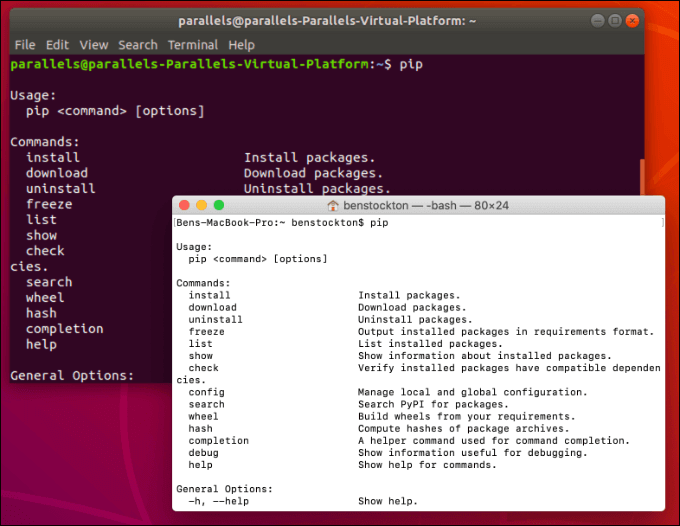
Task: Click the Ubuntu terminal scrollbar
Action: pyautogui.click(x=642, y=177)
